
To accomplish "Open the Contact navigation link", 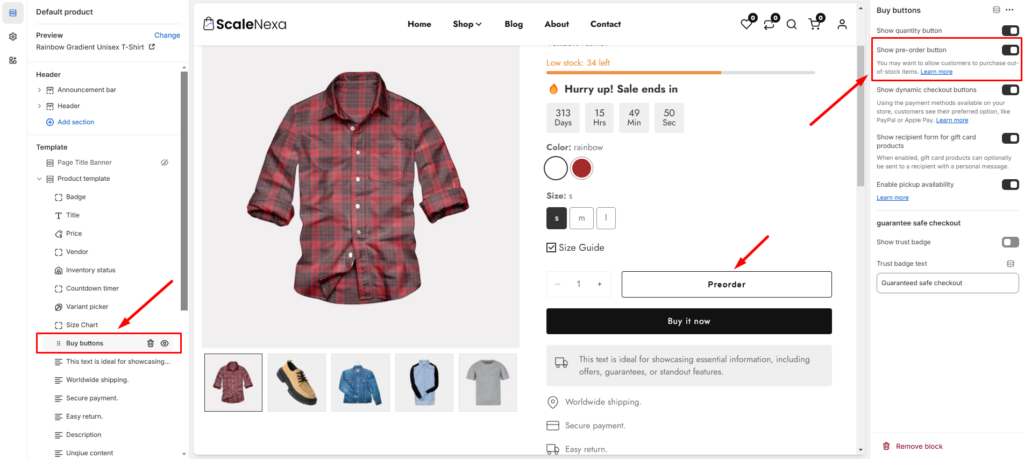I will pyautogui.click(x=605, y=24).
